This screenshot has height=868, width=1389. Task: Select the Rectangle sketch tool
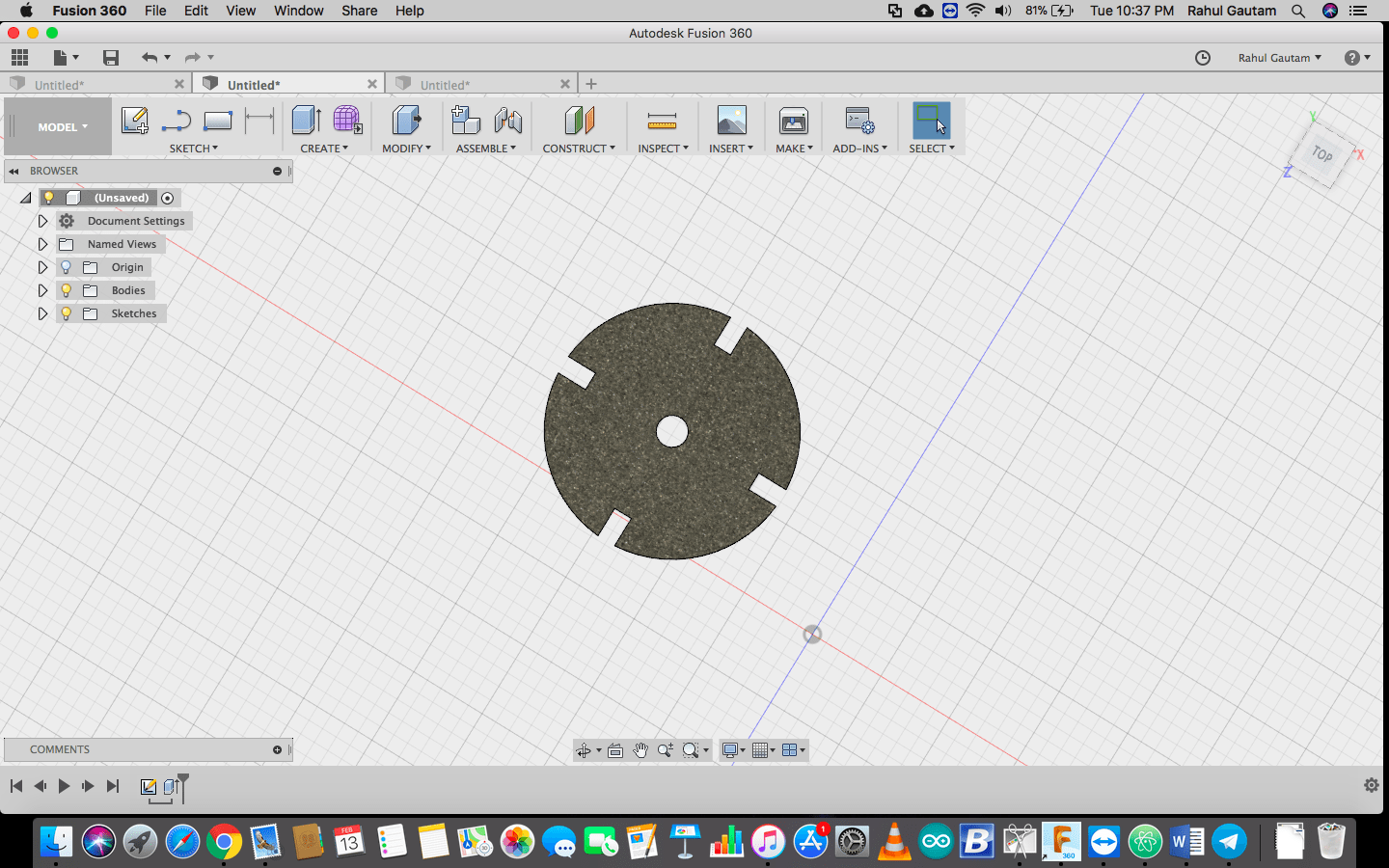(x=218, y=121)
